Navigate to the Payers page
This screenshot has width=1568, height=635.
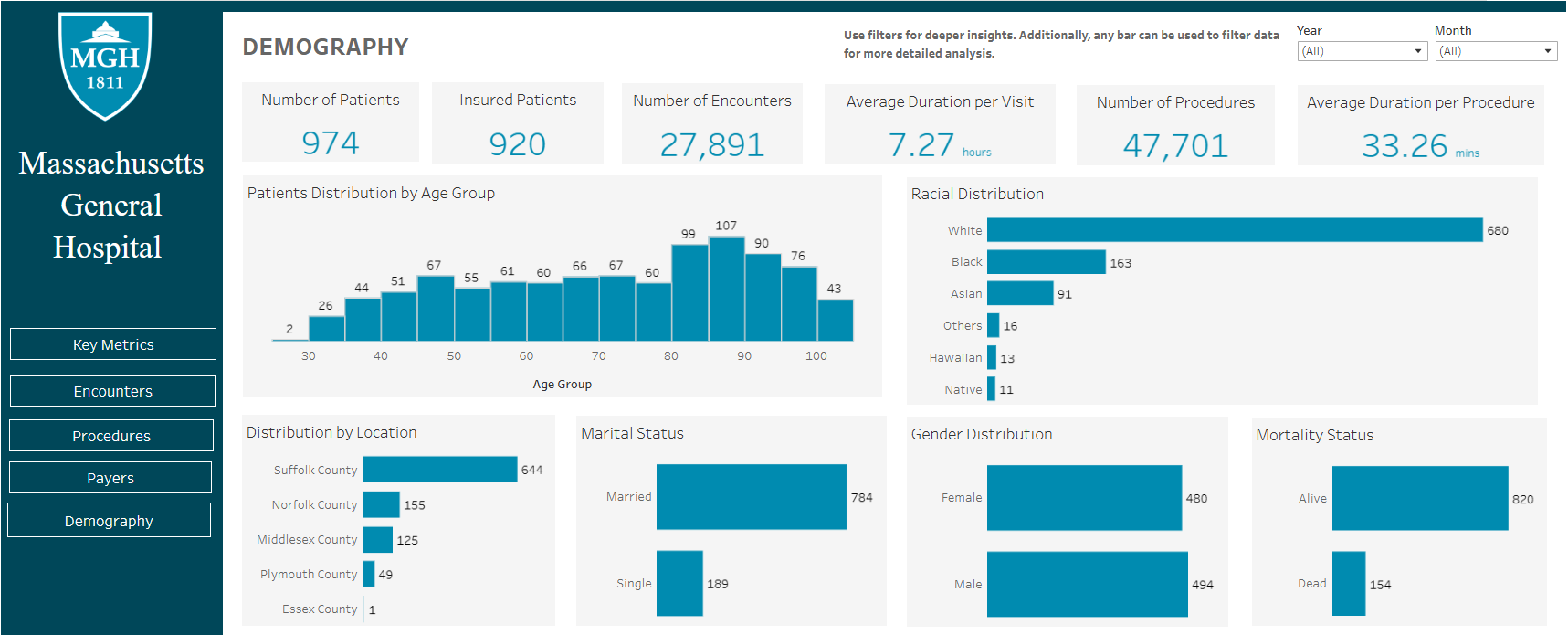point(110,478)
